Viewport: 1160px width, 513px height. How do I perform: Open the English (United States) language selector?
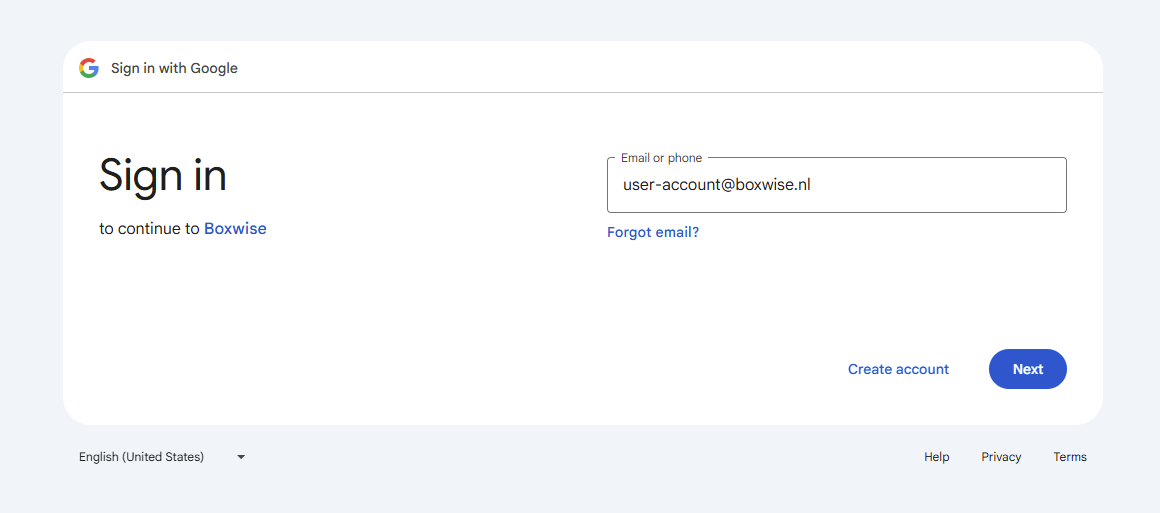tap(142, 457)
